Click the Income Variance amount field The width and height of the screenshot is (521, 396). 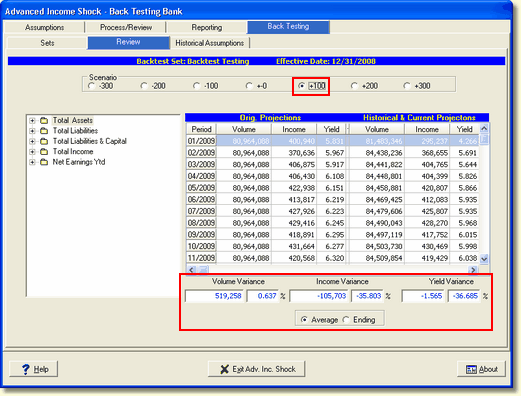319,296
